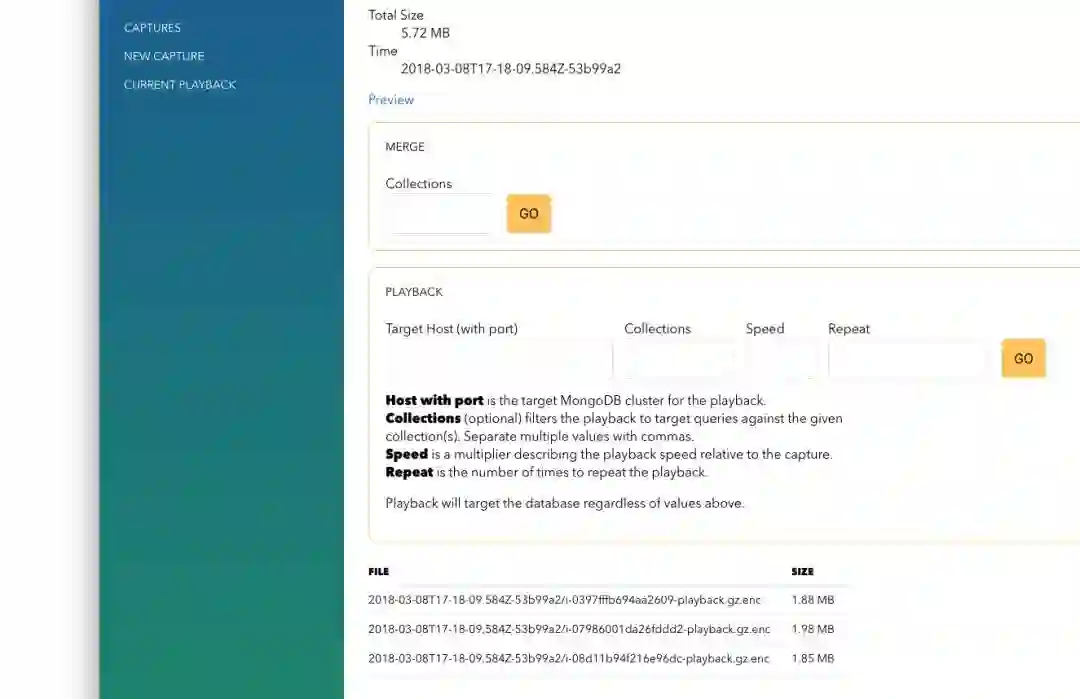
Task: Click the 1.88 MB size cell
Action: [813, 600]
